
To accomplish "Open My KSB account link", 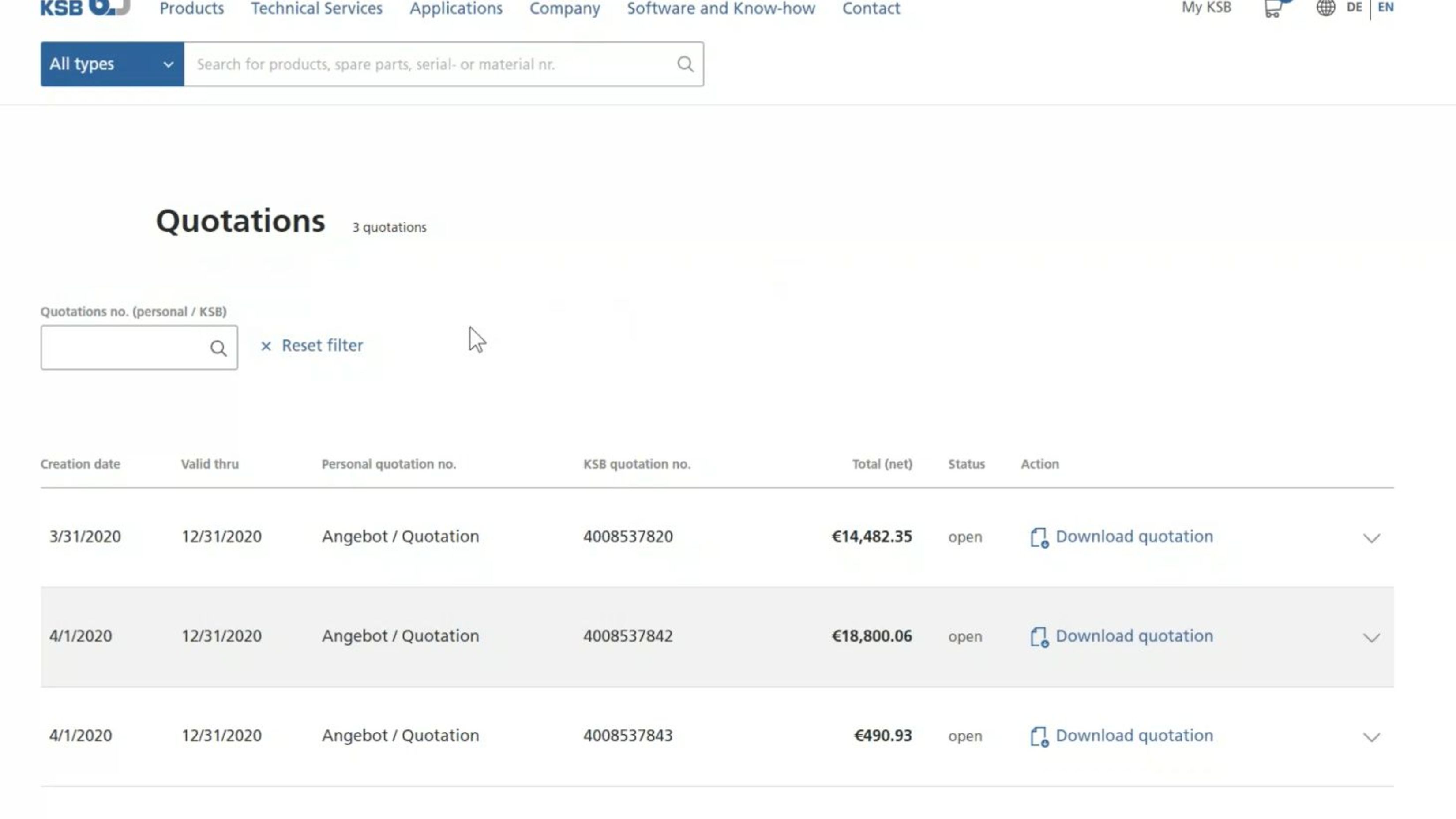I will pos(1206,8).
